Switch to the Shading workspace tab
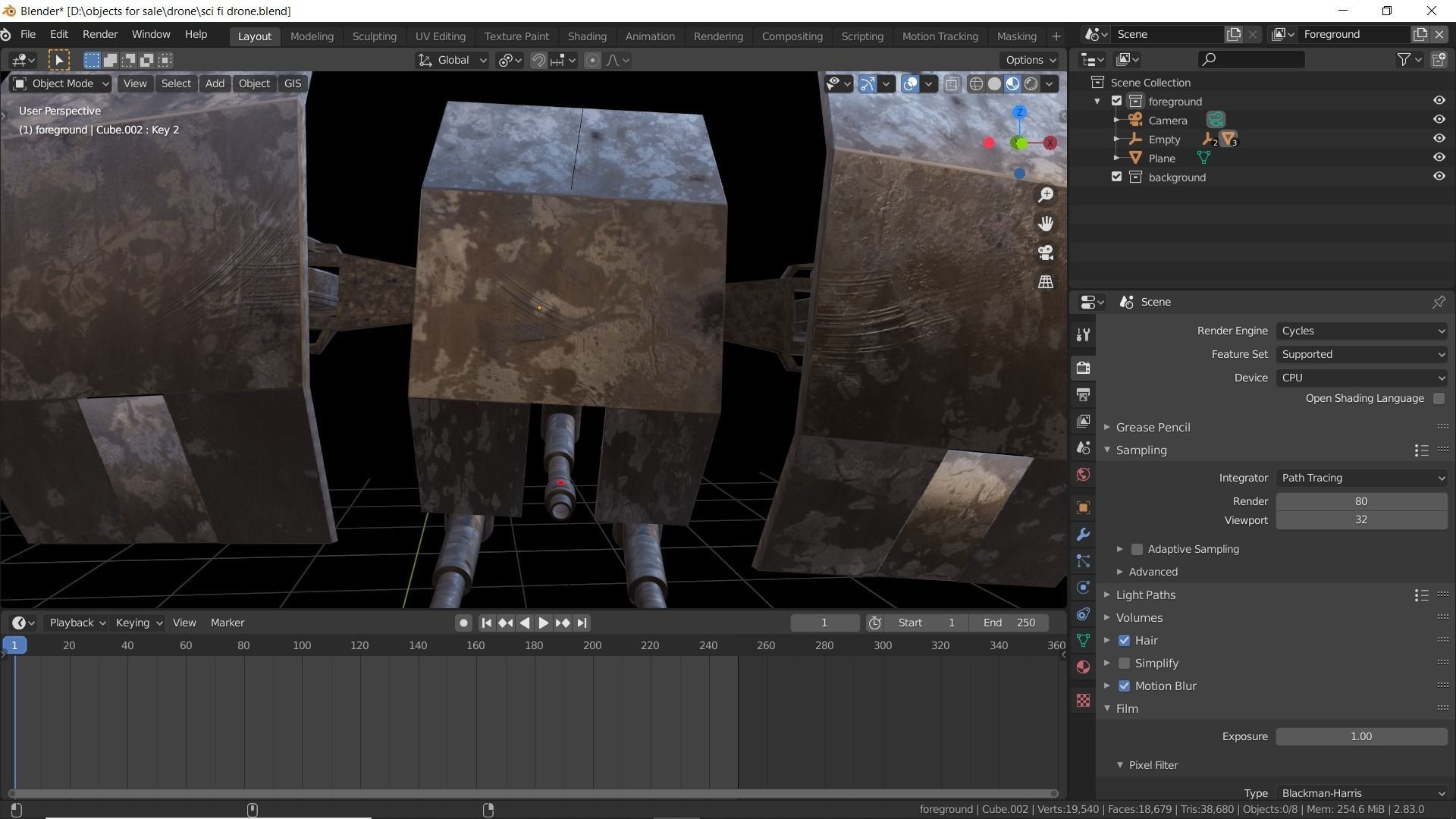This screenshot has width=1456, height=819. pos(586,36)
